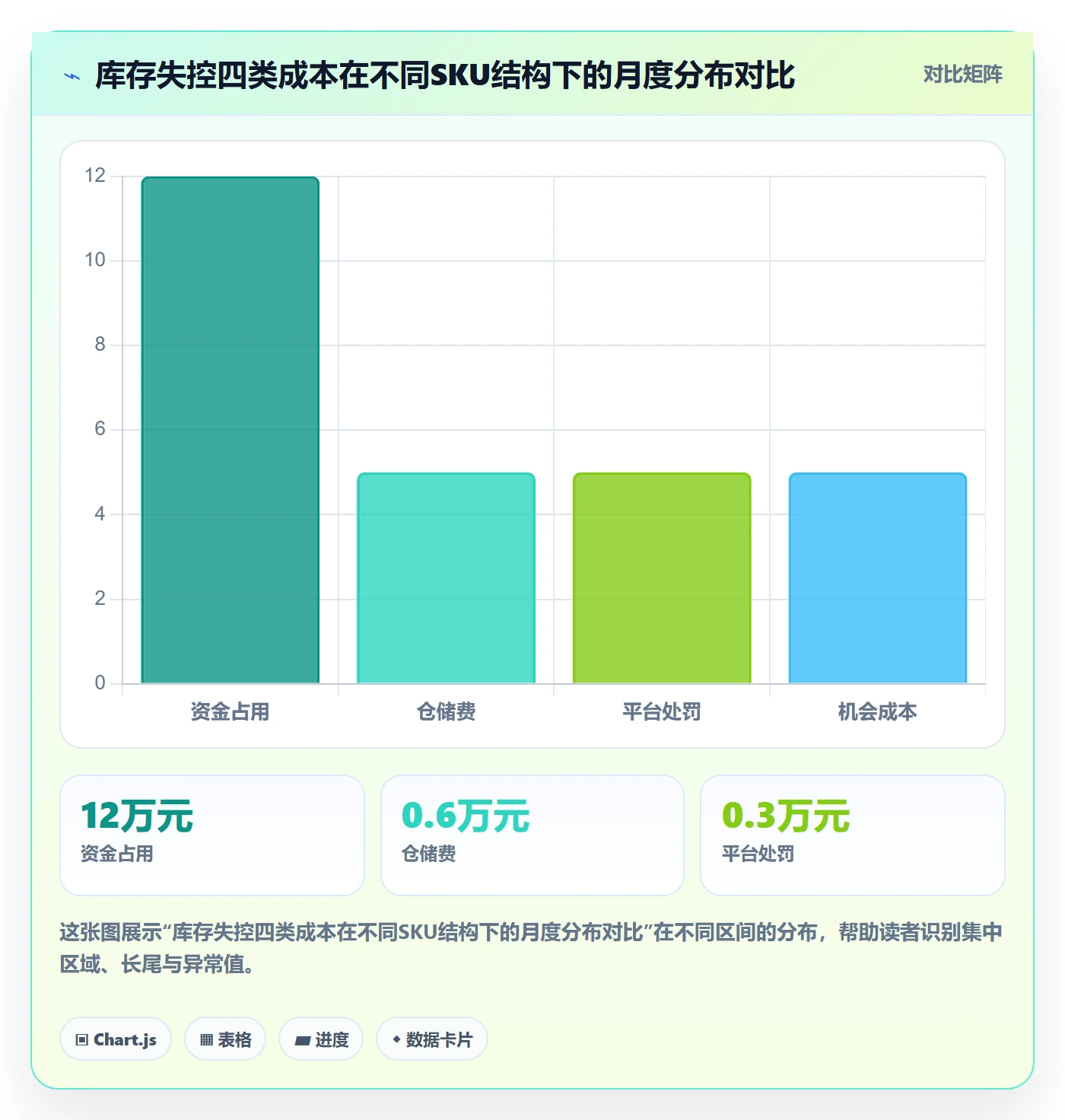The width and height of the screenshot is (1065, 1120).
Task: Click the grid icon in the 表格 chip
Action: click(x=206, y=1040)
